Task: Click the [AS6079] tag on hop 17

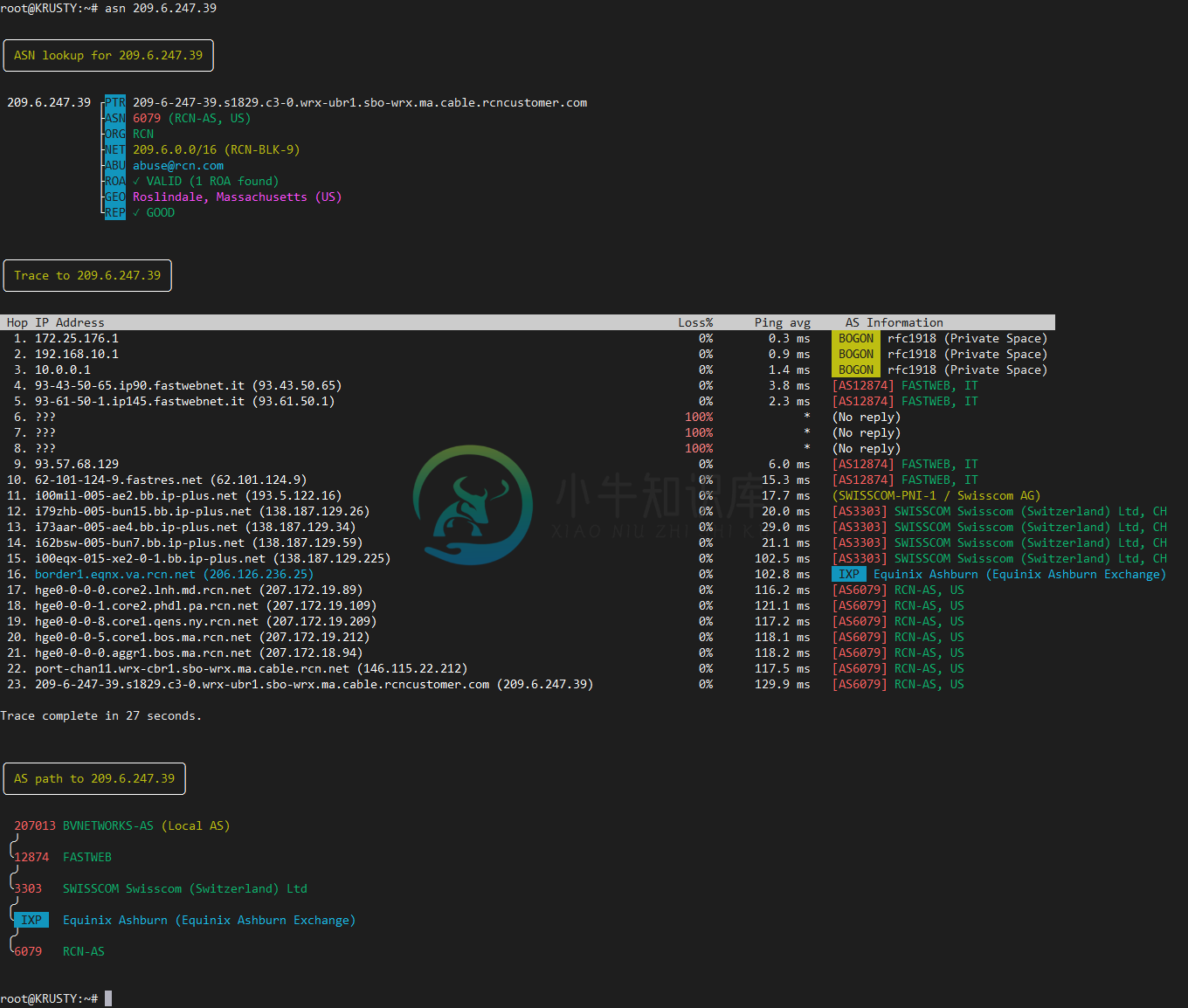Action: pos(860,590)
